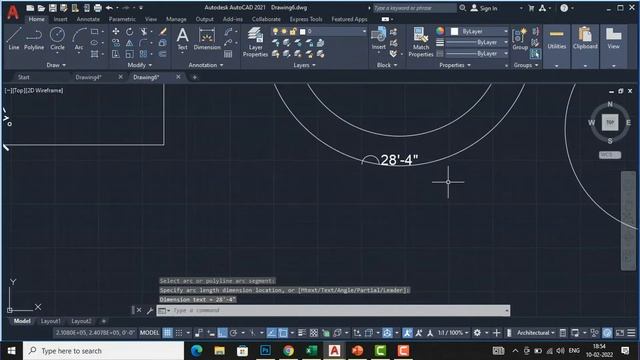Click the Start tab
Viewport: 640px width, 360px height.
click(x=24, y=77)
